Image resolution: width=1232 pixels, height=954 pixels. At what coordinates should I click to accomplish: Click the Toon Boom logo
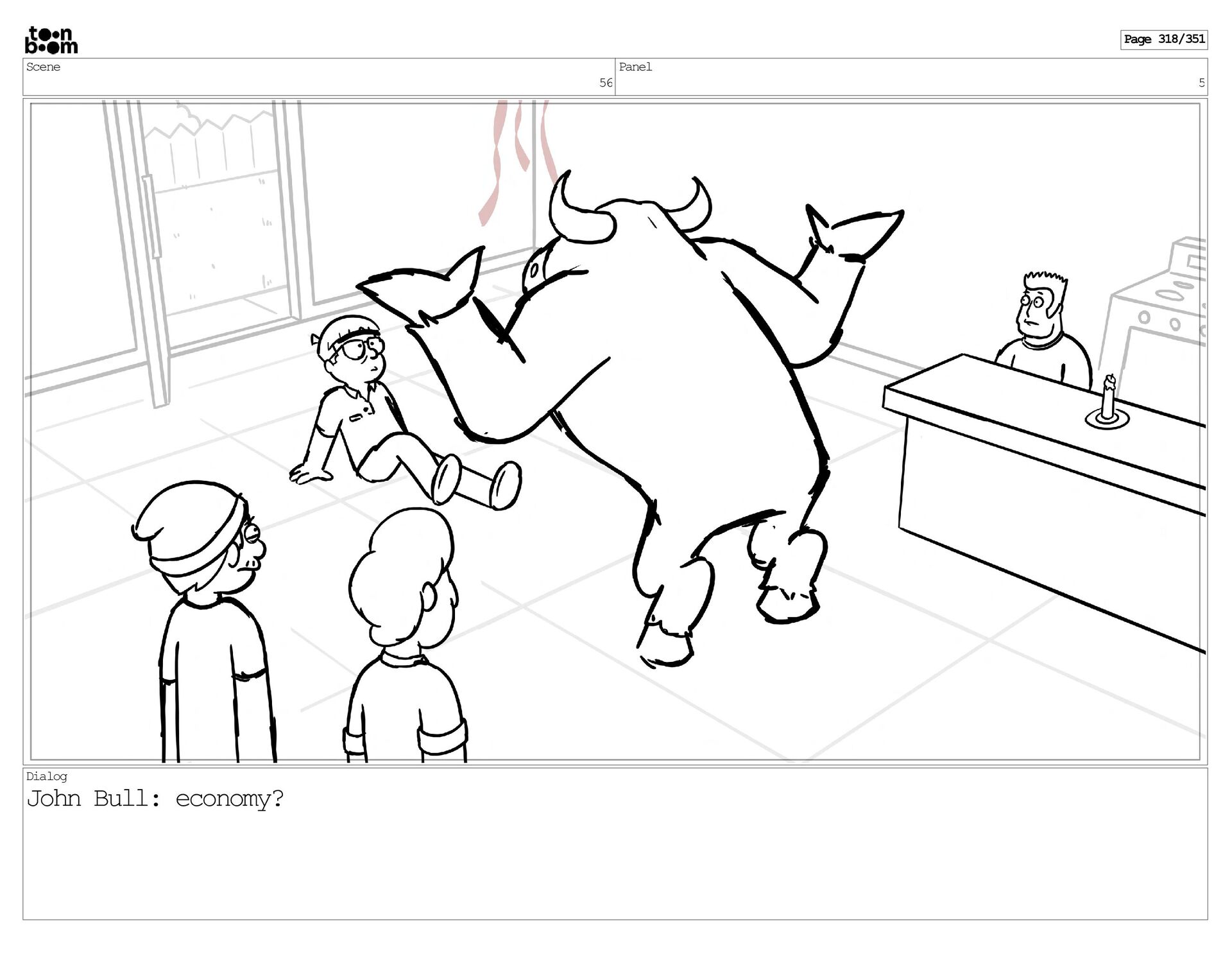click(x=51, y=40)
